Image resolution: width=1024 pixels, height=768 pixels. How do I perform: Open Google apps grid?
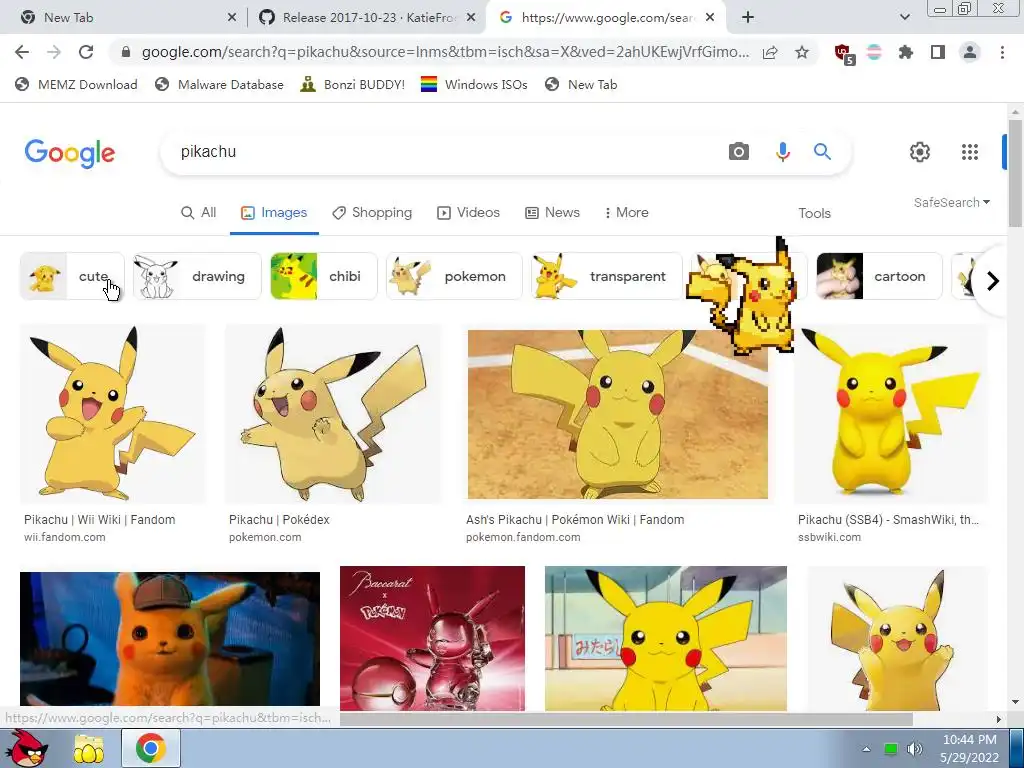(x=970, y=152)
